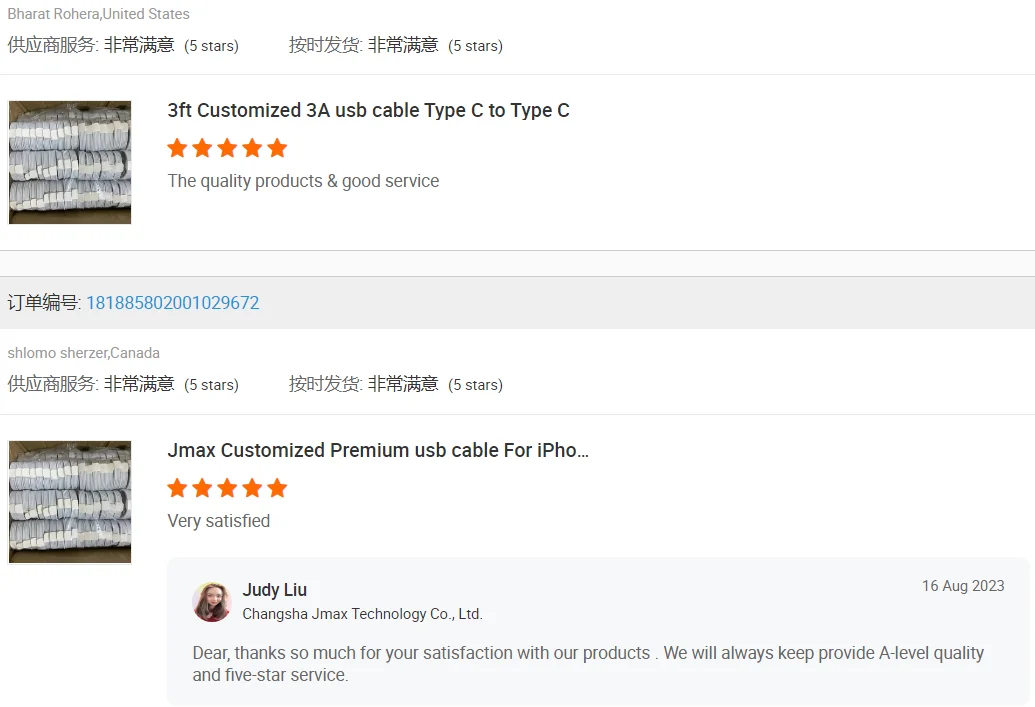Click "The quality products & good service" comment
The height and width of the screenshot is (707, 1035).
[303, 181]
